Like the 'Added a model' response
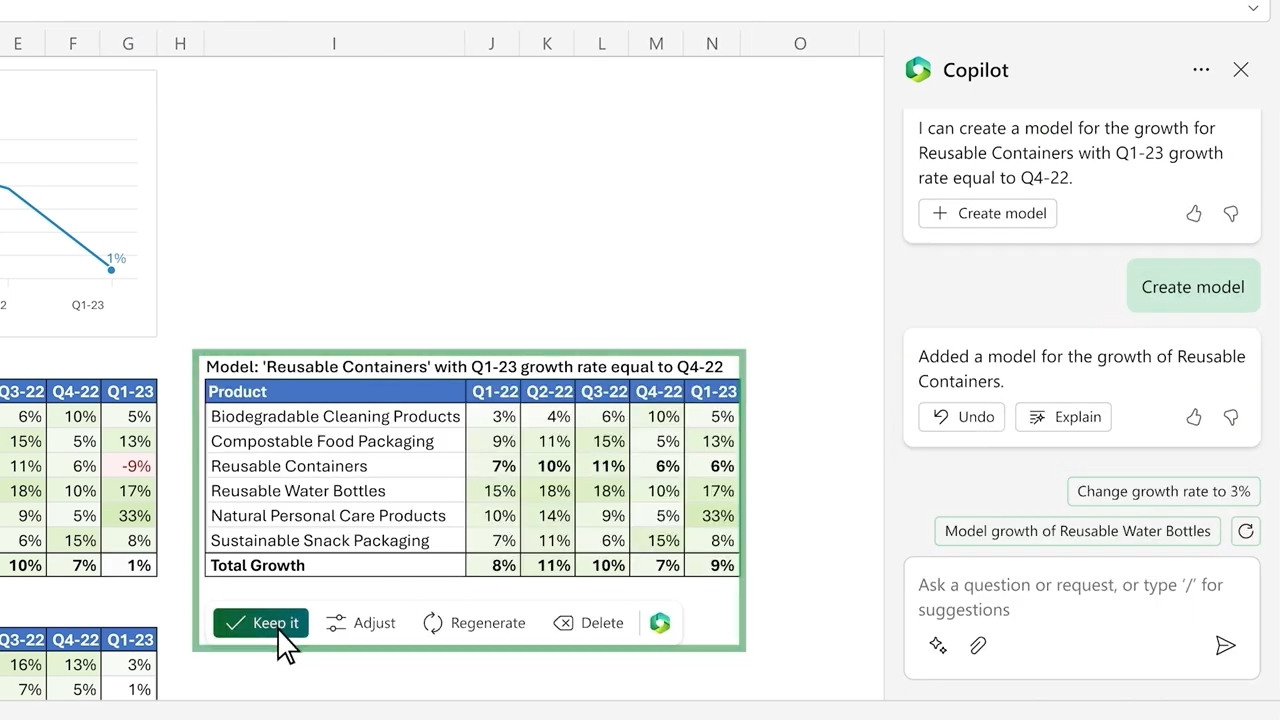 [1194, 417]
